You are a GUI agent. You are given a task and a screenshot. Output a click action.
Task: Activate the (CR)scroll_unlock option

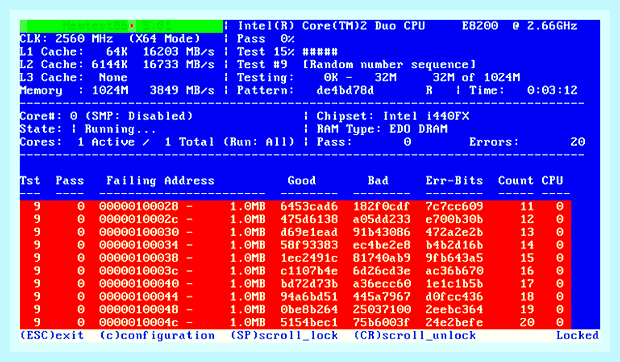tap(415, 336)
